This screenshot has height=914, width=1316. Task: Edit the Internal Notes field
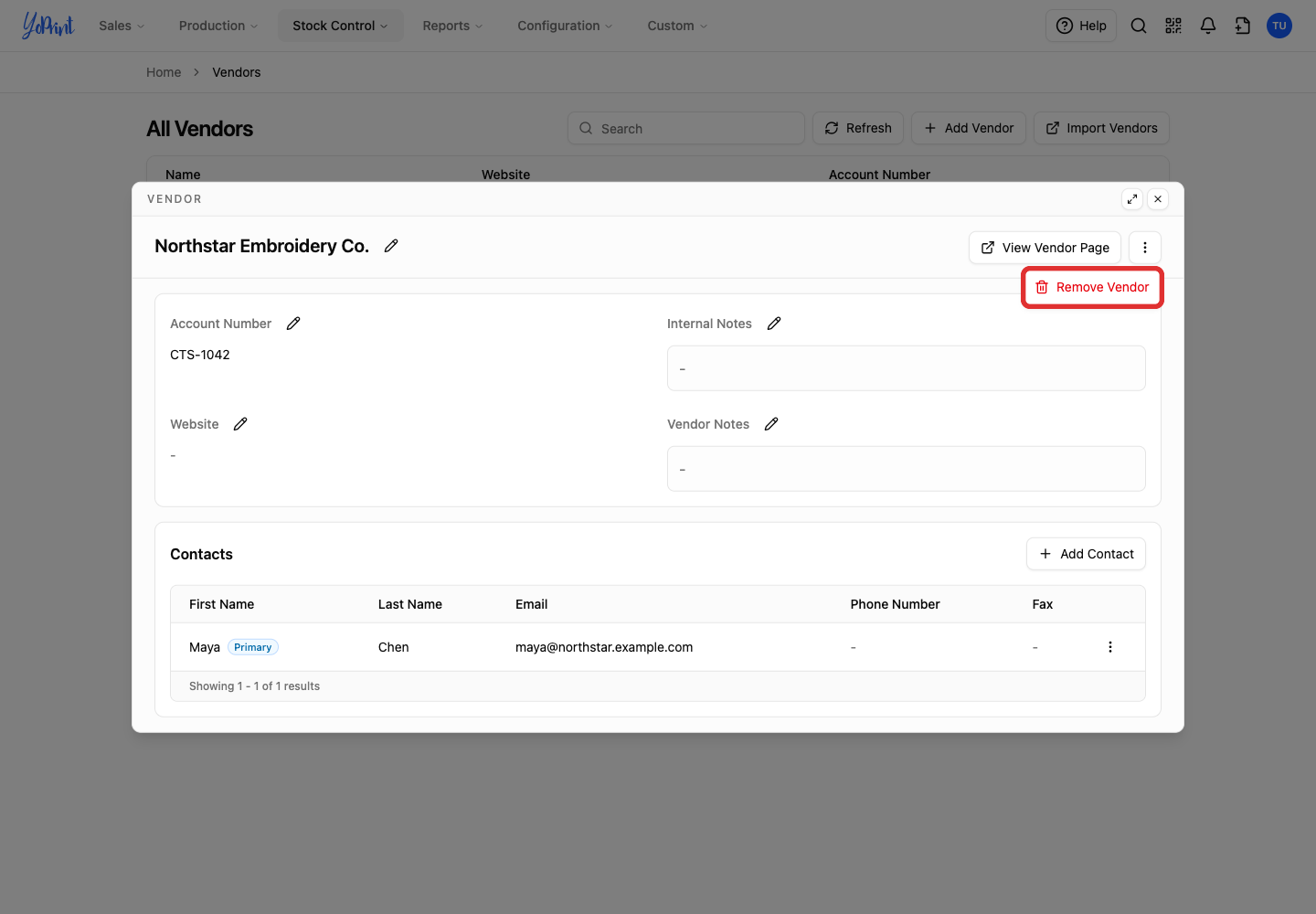774,324
